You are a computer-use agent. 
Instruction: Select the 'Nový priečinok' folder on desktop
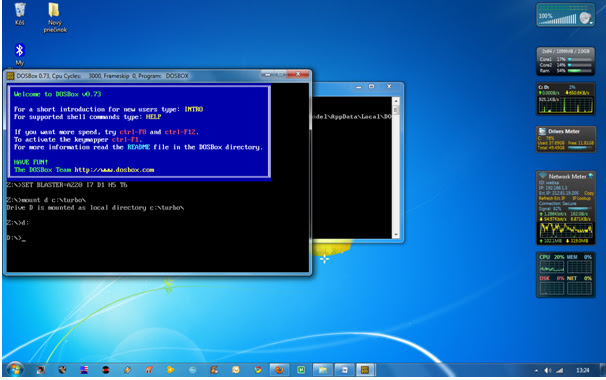pos(54,17)
